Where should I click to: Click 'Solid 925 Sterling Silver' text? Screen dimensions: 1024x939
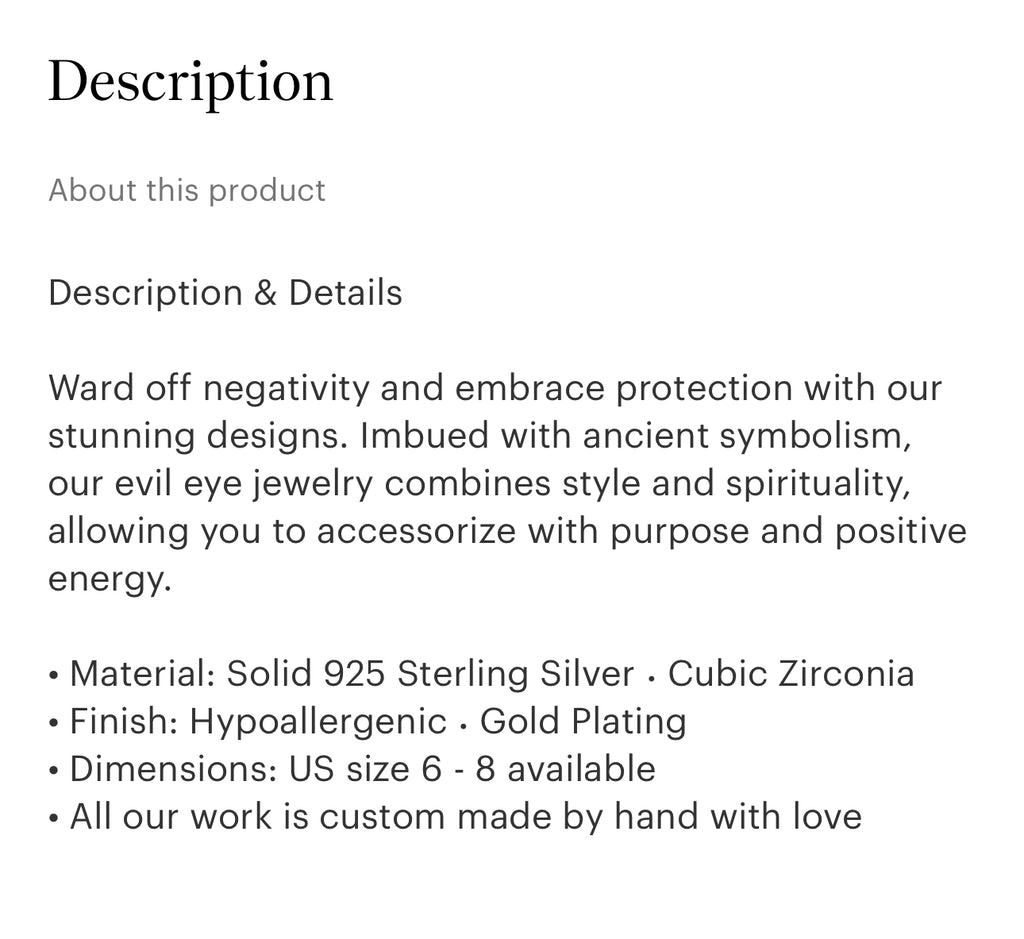click(x=430, y=674)
